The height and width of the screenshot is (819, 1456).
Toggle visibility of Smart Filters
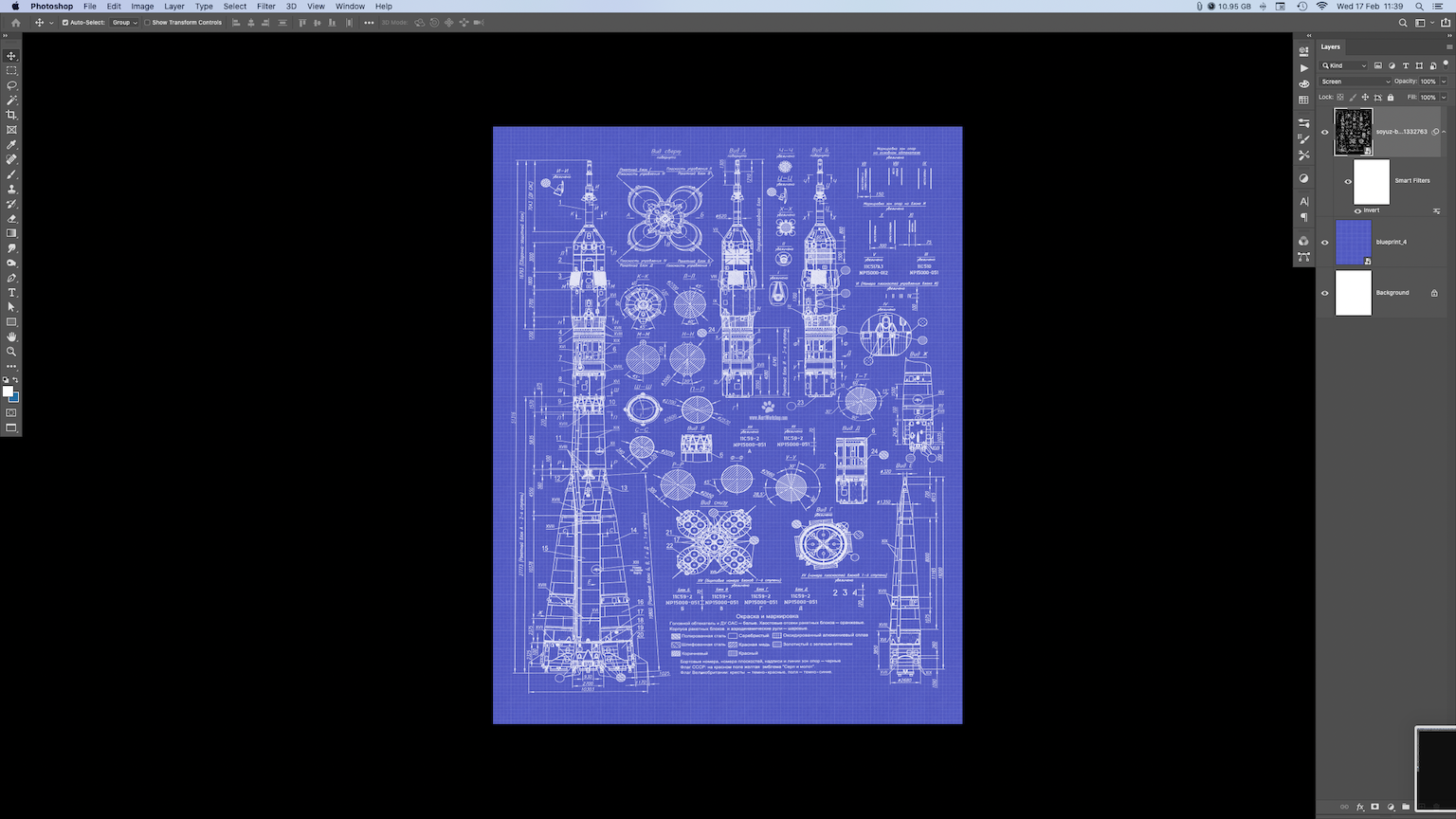pos(1348,181)
